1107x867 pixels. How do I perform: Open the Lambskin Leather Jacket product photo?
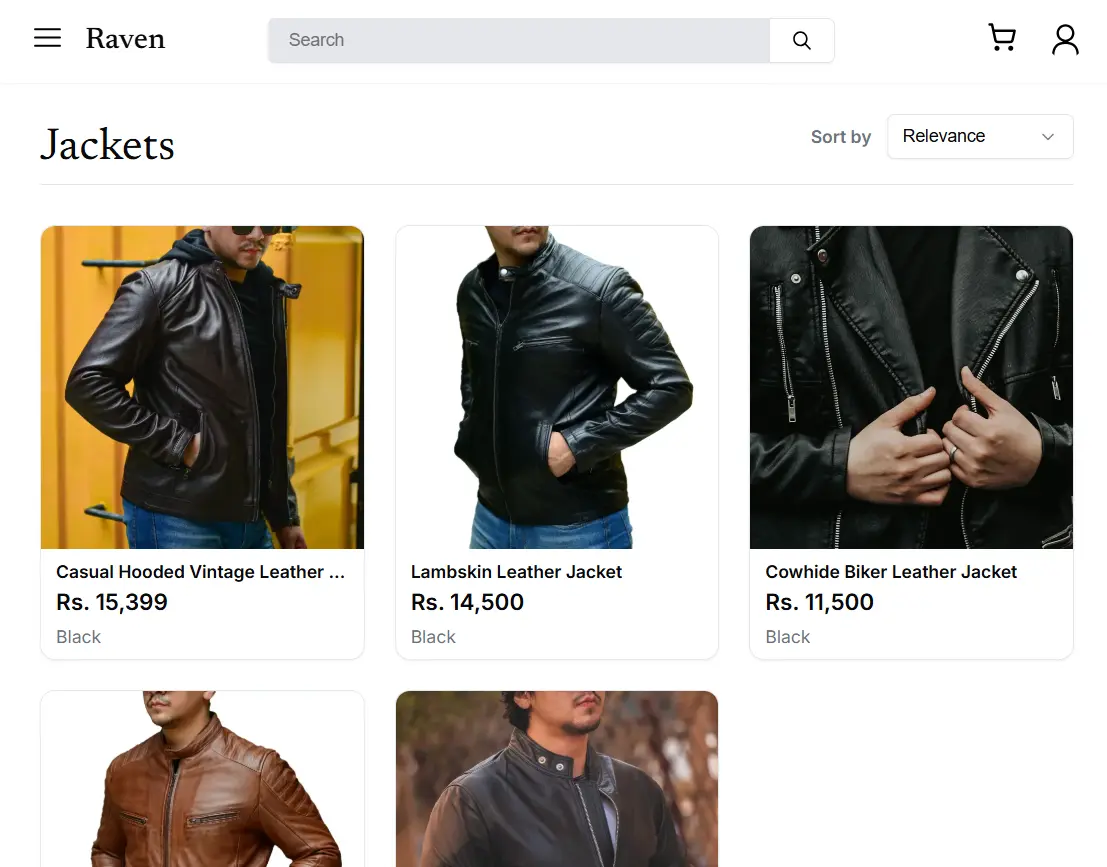(557, 387)
